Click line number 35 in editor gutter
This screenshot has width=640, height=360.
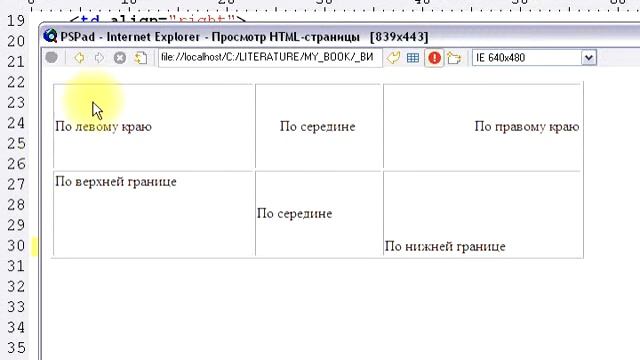[16, 348]
